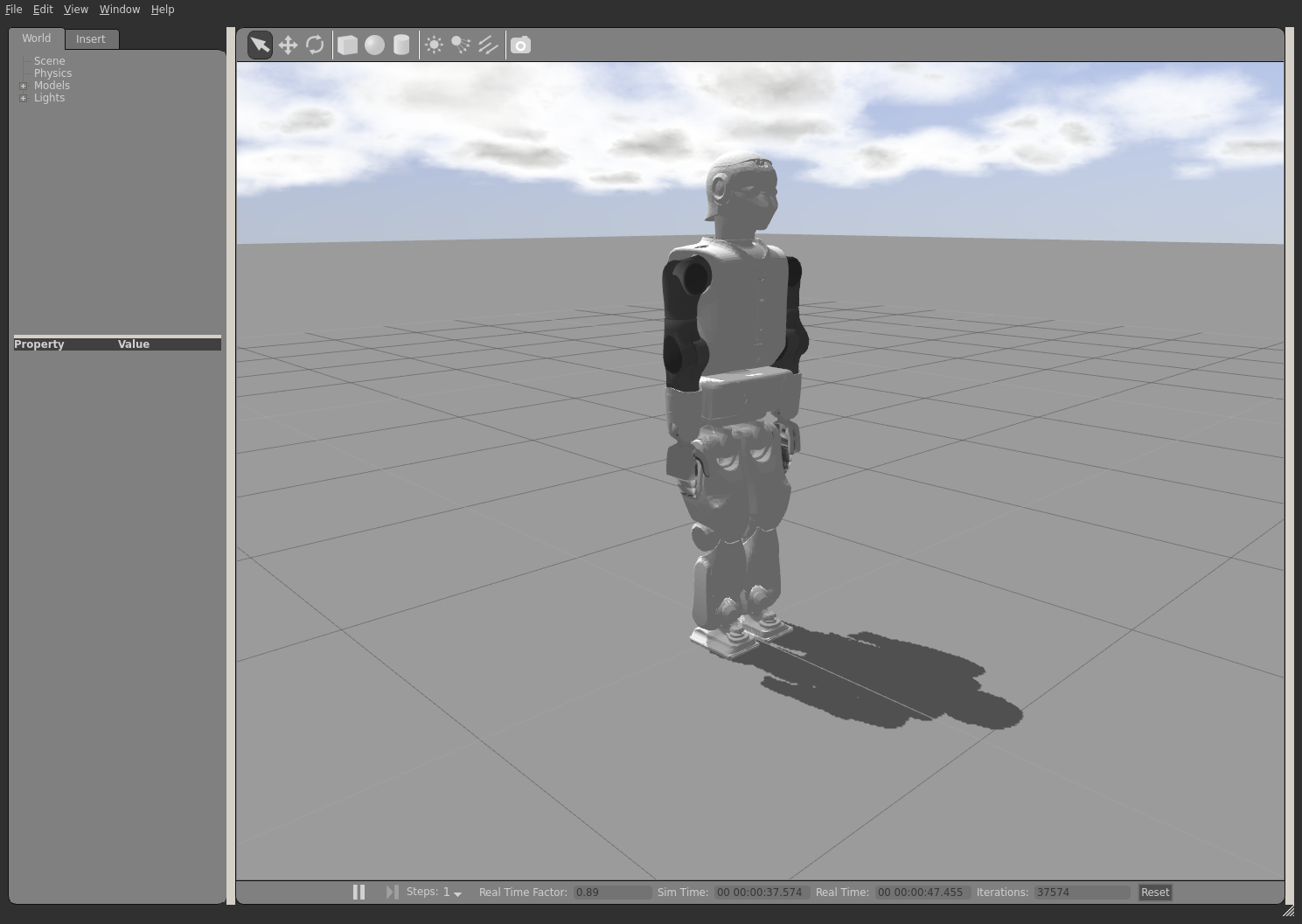Expand the Models tree item
The image size is (1302, 924).
pyautogui.click(x=24, y=86)
